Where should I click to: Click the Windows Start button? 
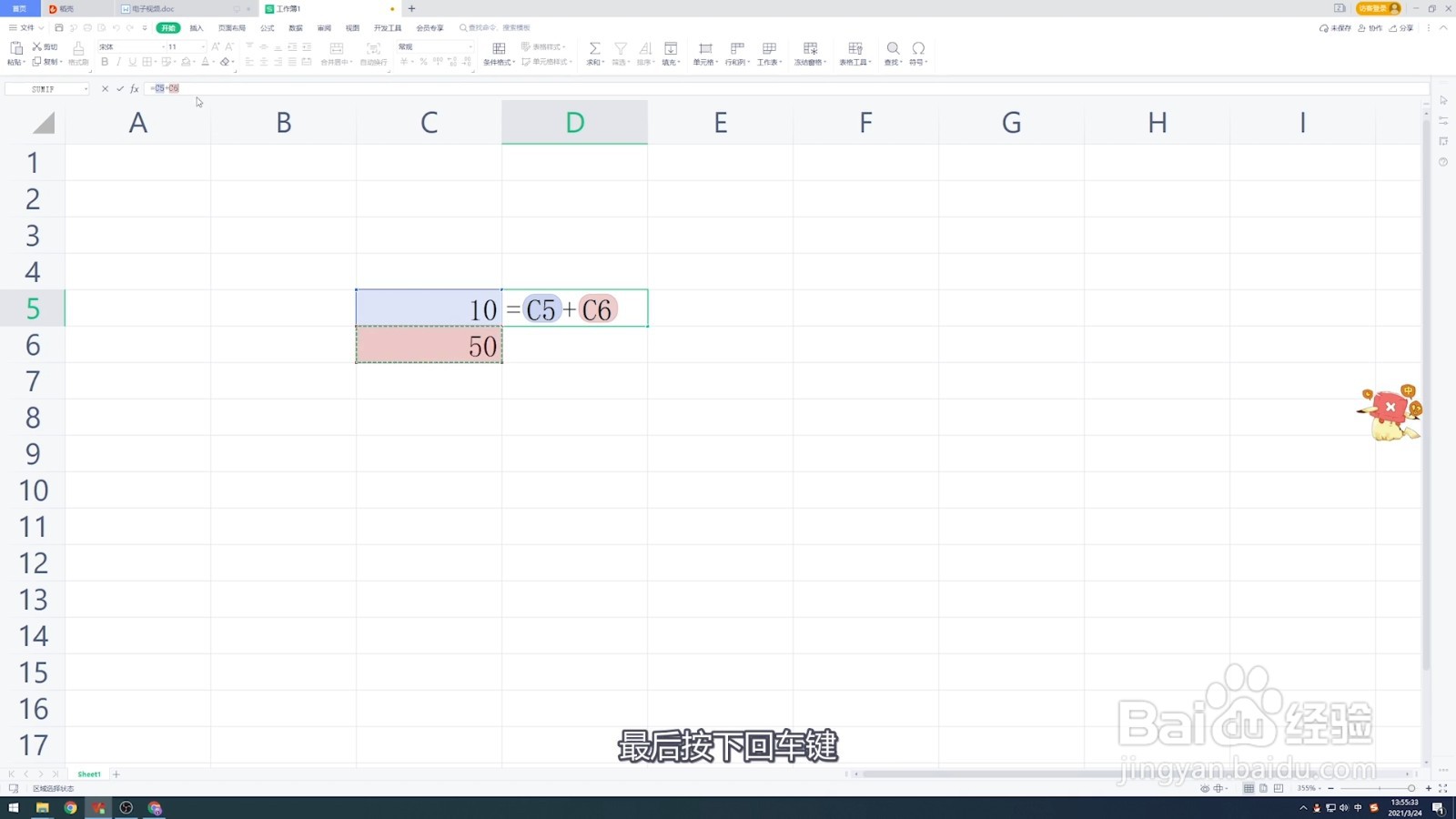pyautogui.click(x=14, y=808)
